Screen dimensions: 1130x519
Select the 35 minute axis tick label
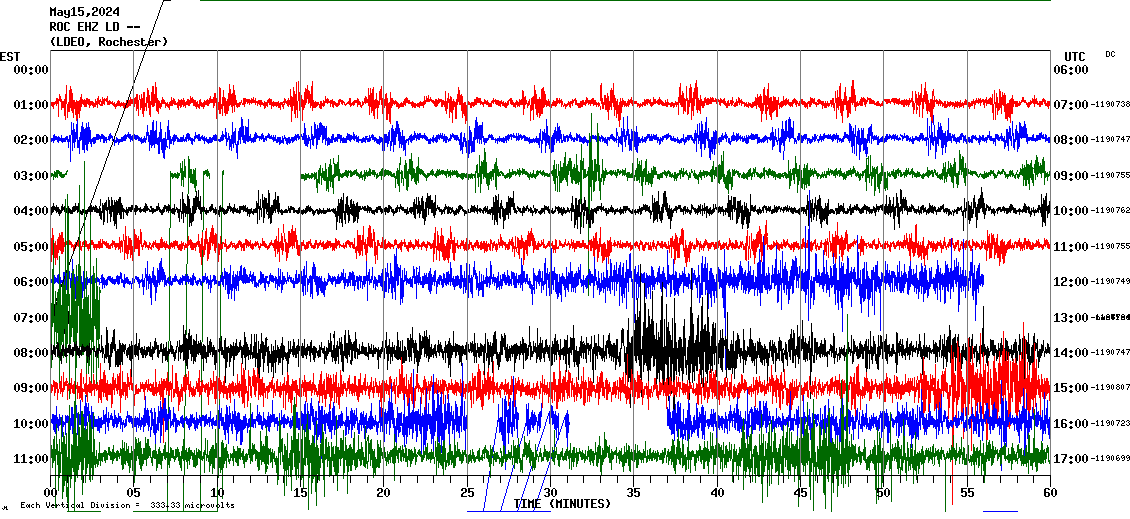pyautogui.click(x=633, y=493)
